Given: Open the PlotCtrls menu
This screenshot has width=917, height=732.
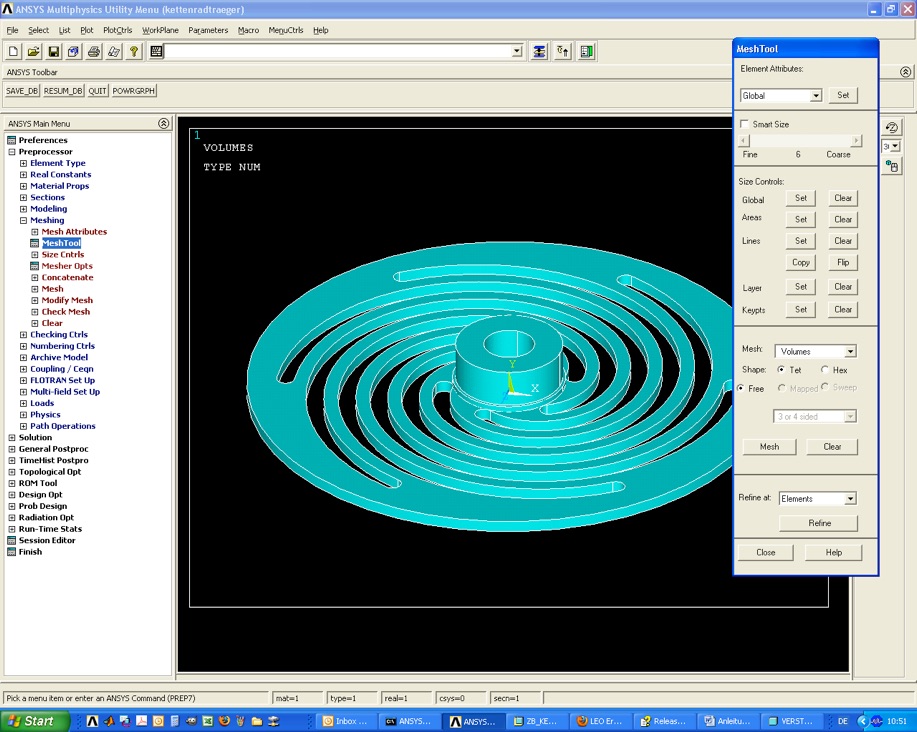Looking at the screenshot, I should click(x=118, y=30).
